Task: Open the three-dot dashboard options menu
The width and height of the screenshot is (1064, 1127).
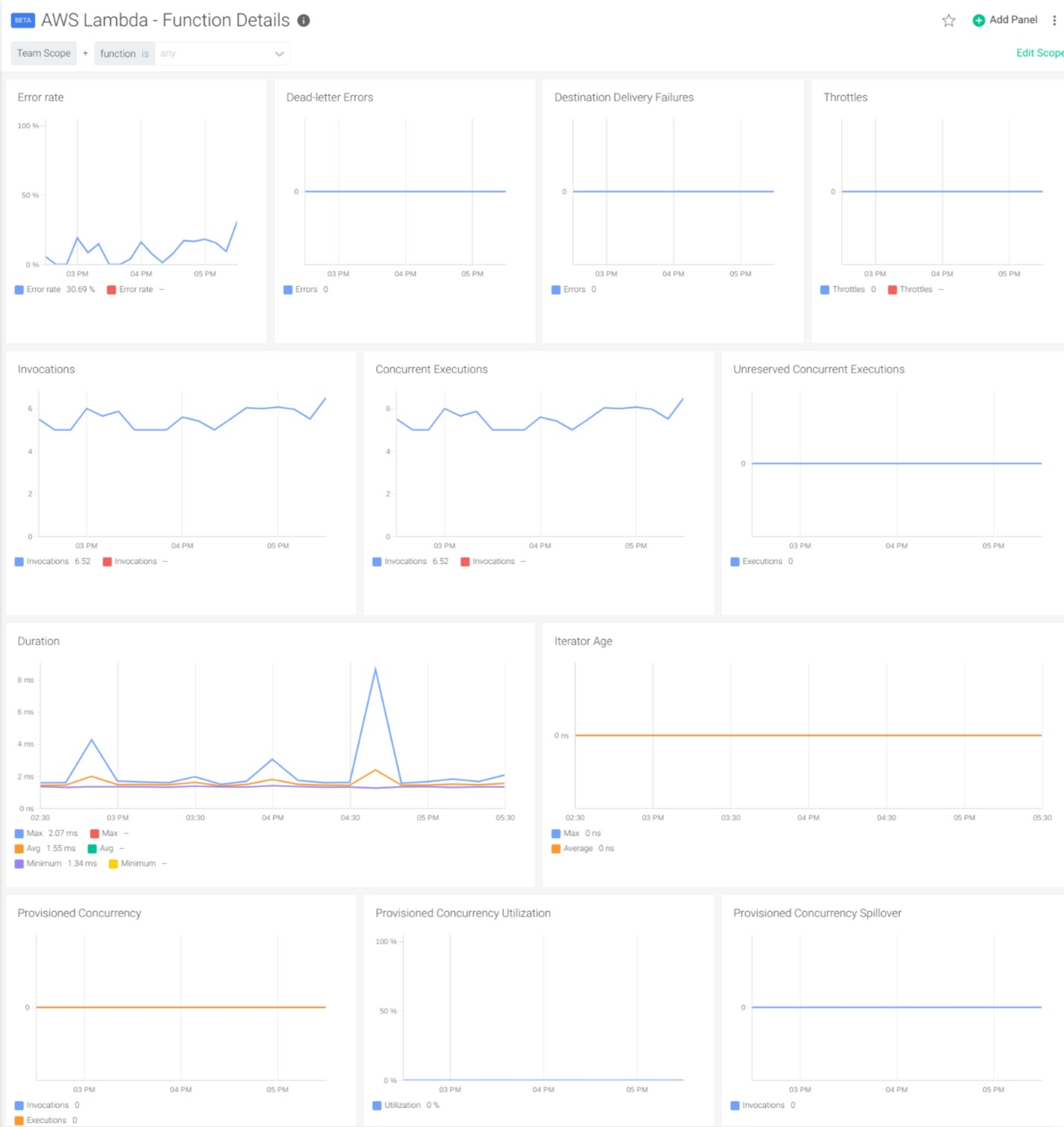Action: 1054,20
